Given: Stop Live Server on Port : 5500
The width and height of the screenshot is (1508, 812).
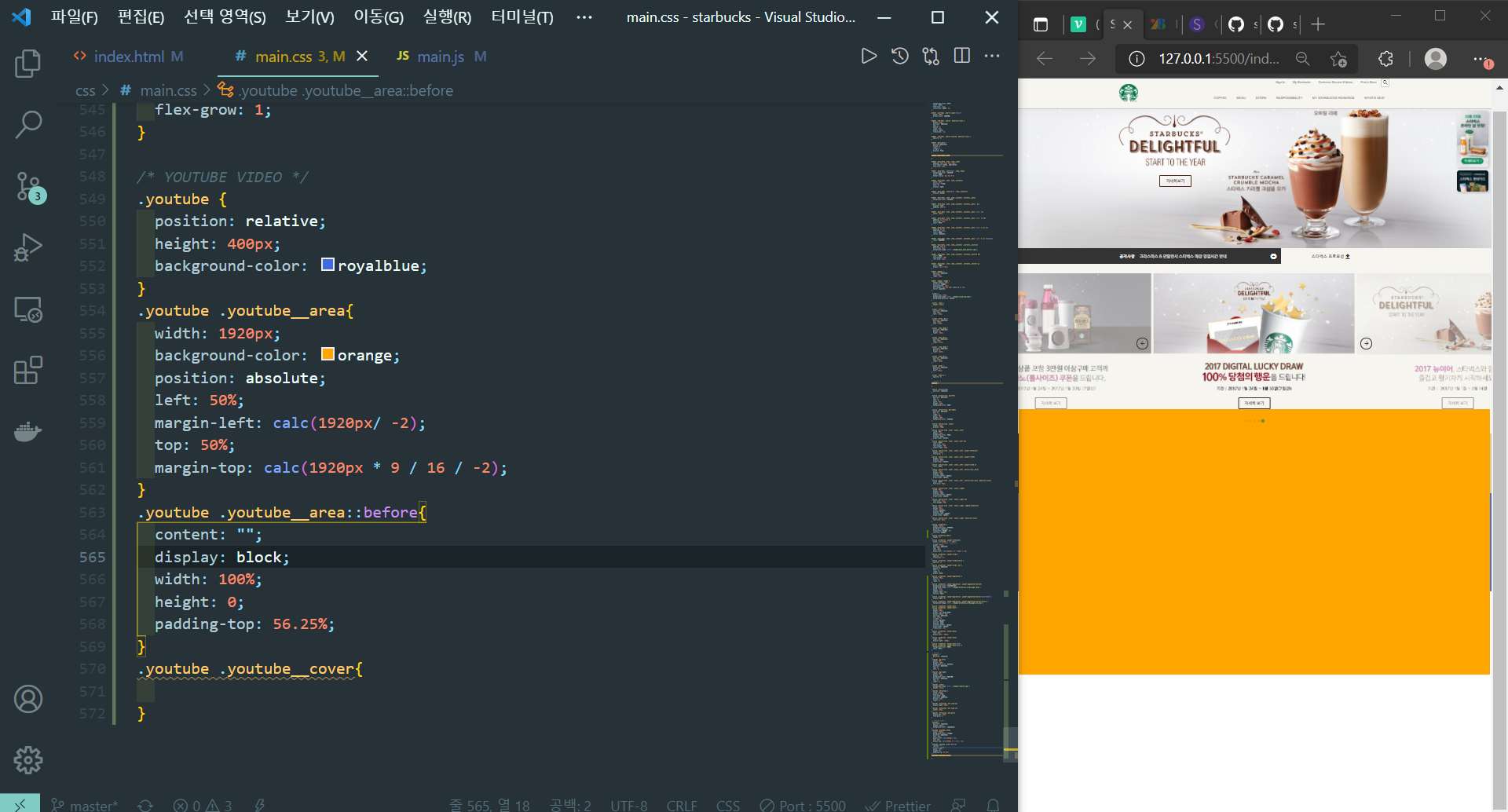Looking at the screenshot, I should point(803,805).
